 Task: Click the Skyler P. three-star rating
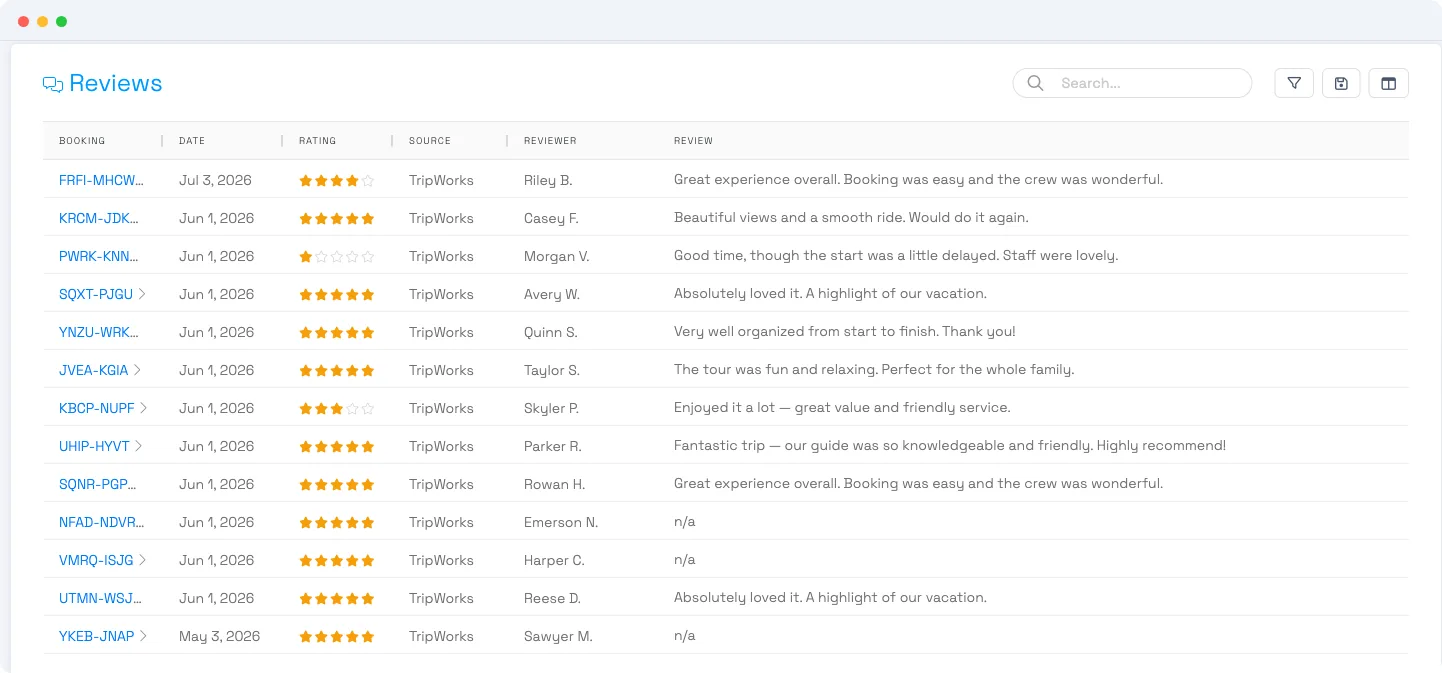click(x=337, y=409)
